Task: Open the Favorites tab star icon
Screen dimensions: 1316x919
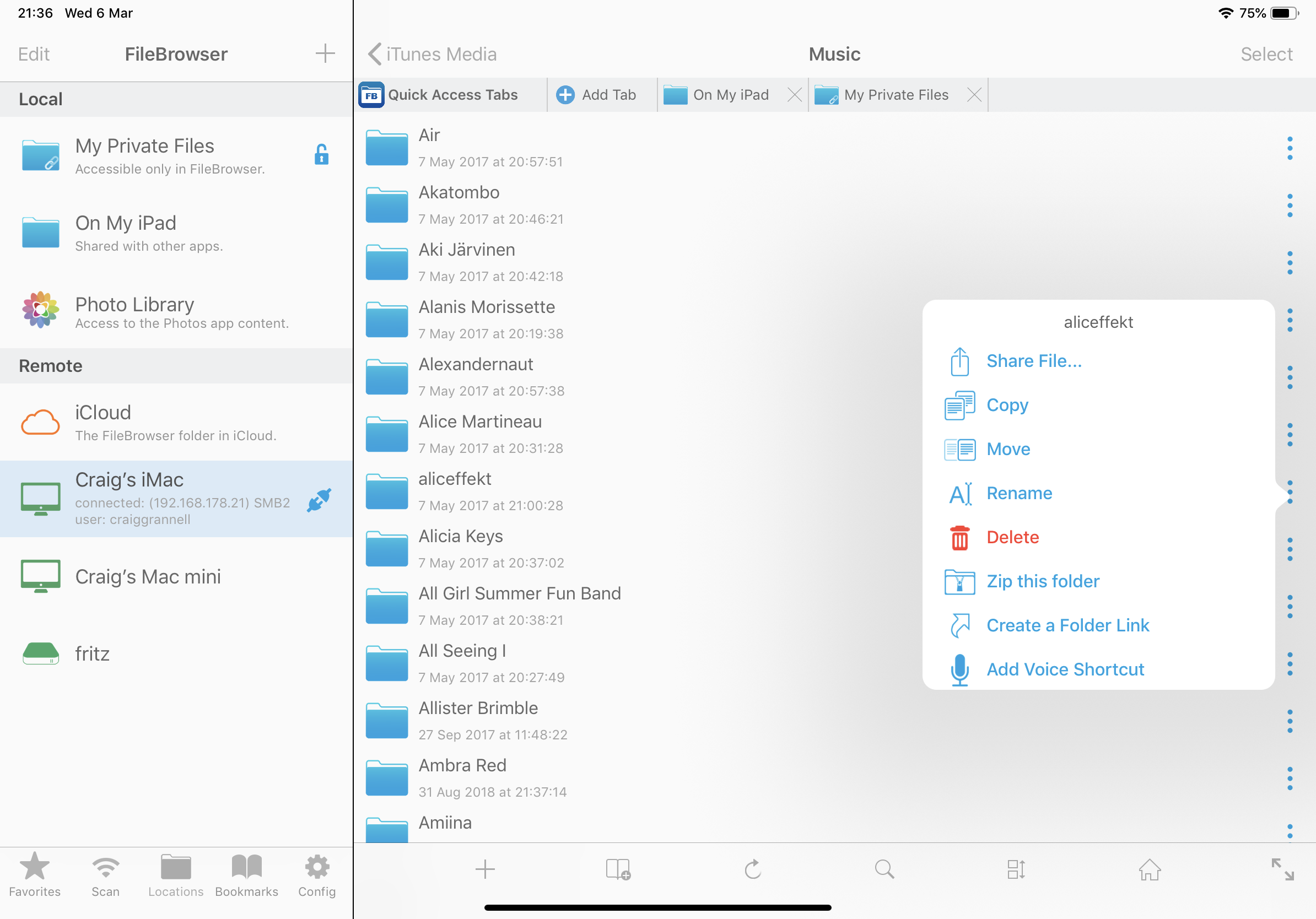Action: [x=34, y=866]
